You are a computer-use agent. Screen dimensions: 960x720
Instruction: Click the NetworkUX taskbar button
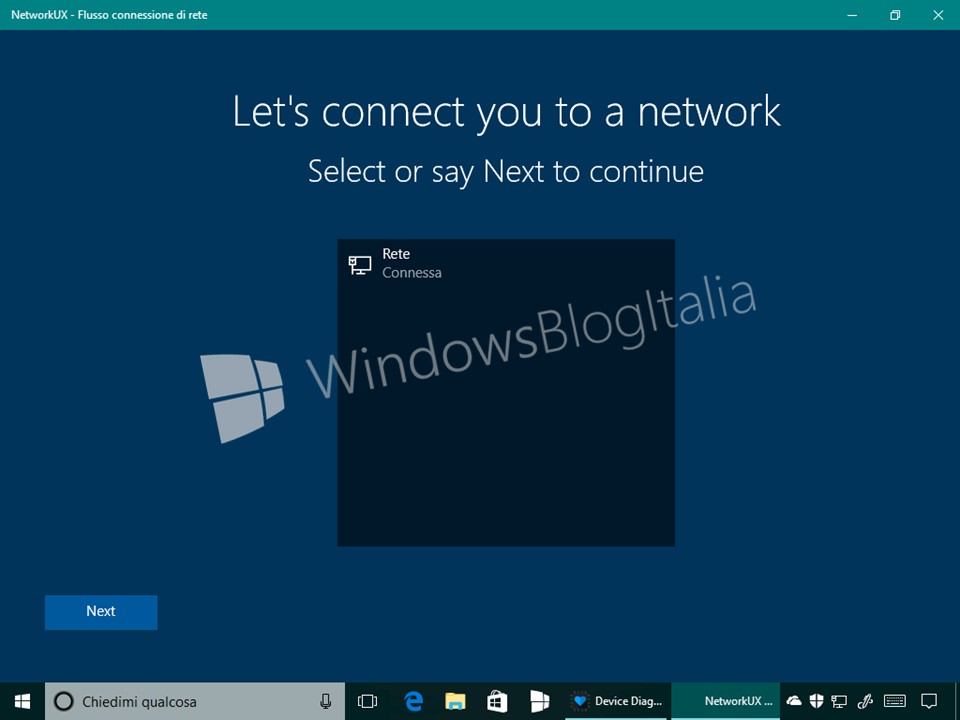[726, 701]
